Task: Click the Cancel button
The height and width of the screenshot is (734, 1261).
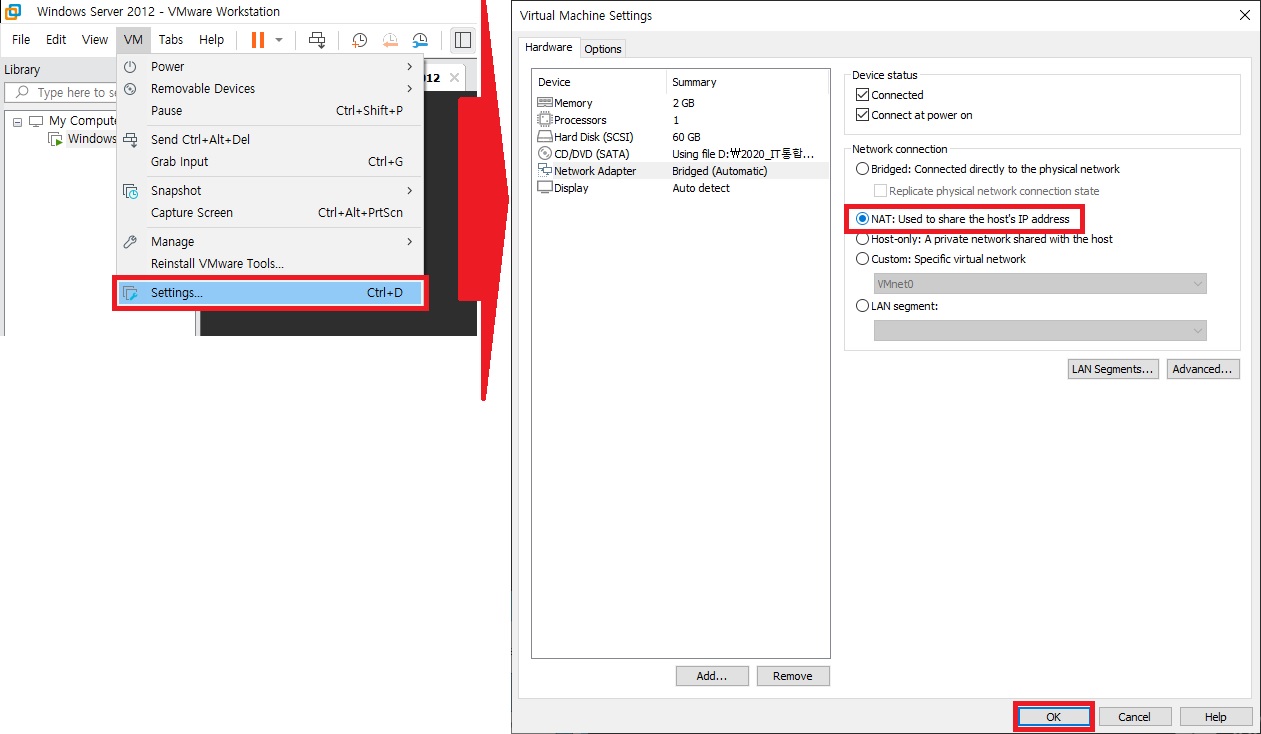Action: [x=1134, y=717]
